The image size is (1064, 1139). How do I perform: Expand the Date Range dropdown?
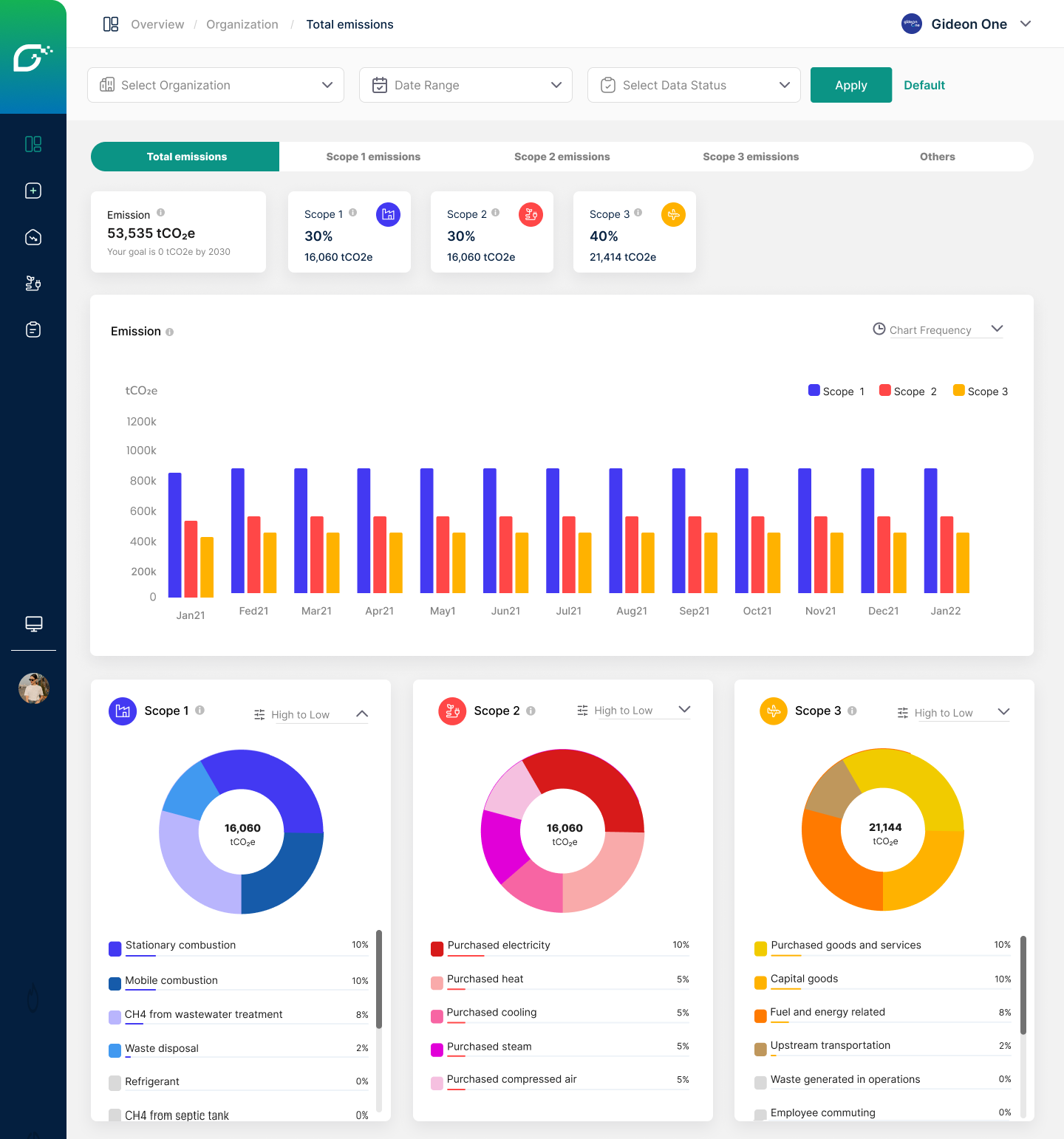tap(465, 85)
